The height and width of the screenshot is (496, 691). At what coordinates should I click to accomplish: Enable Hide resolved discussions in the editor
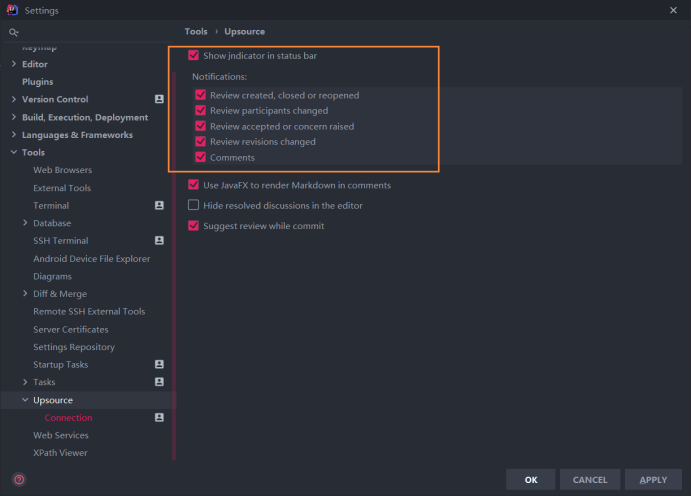[x=193, y=205]
